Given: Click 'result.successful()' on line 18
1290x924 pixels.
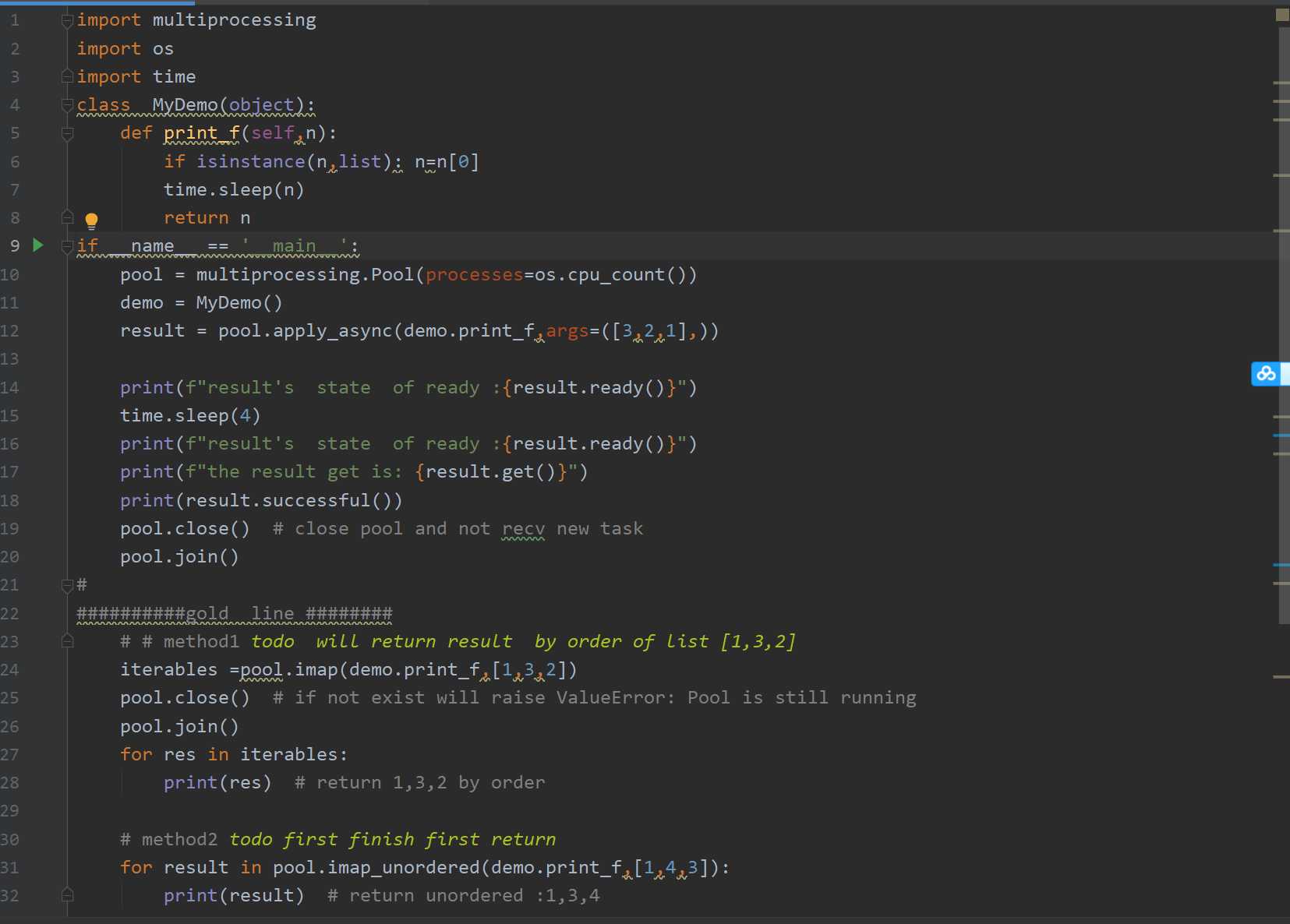Looking at the screenshot, I should tap(290, 501).
